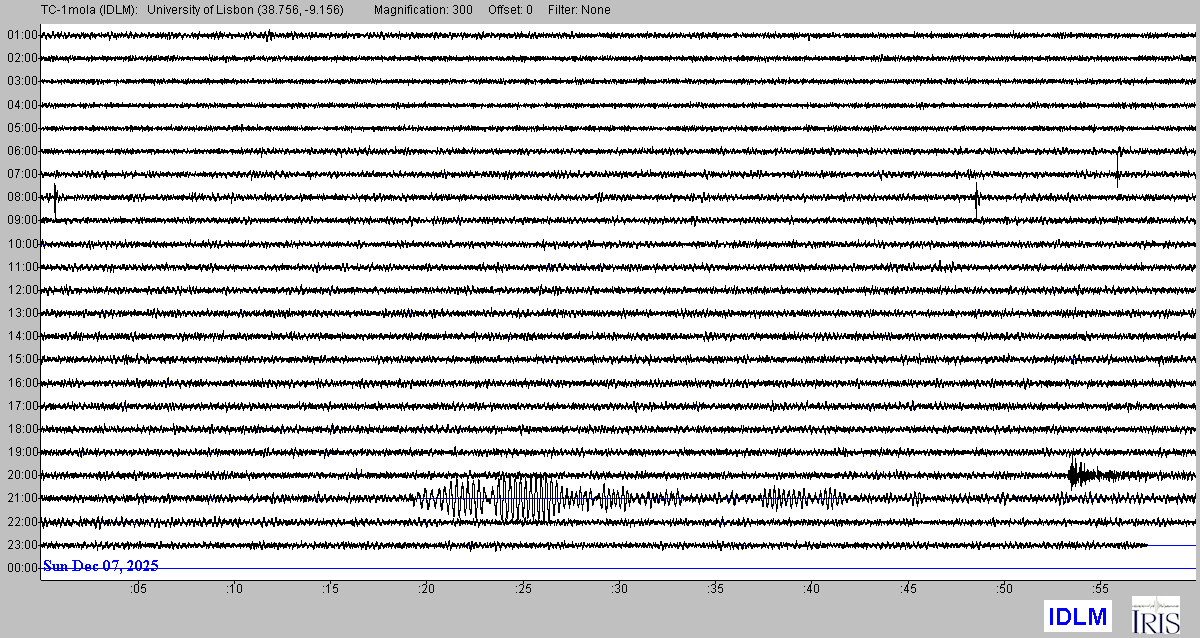Click the earthquake arrival on the 20:00 trace

click(1075, 474)
